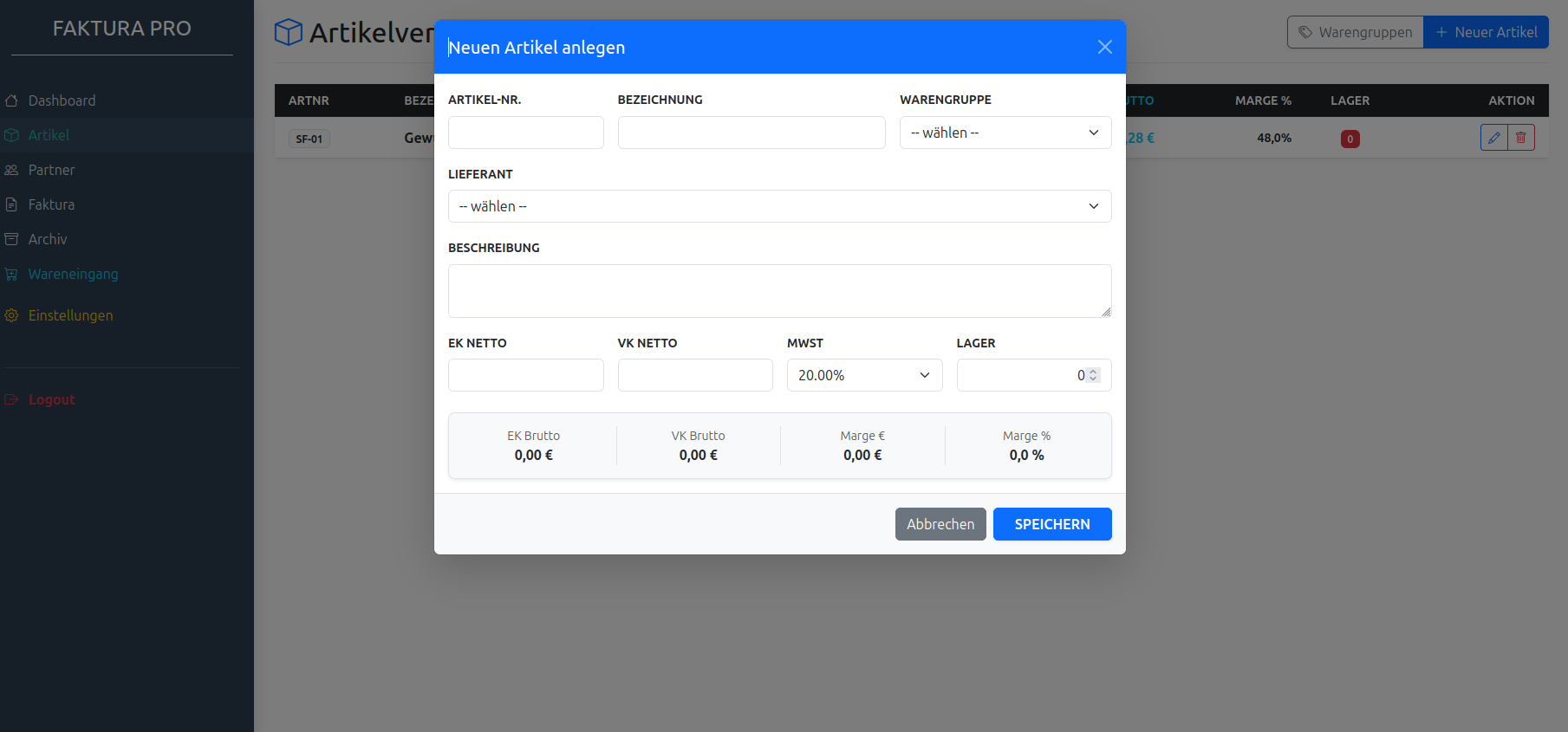Click the Lager quantity stepper arrows
Image resolution: width=1568 pixels, height=732 pixels.
pyautogui.click(x=1093, y=375)
